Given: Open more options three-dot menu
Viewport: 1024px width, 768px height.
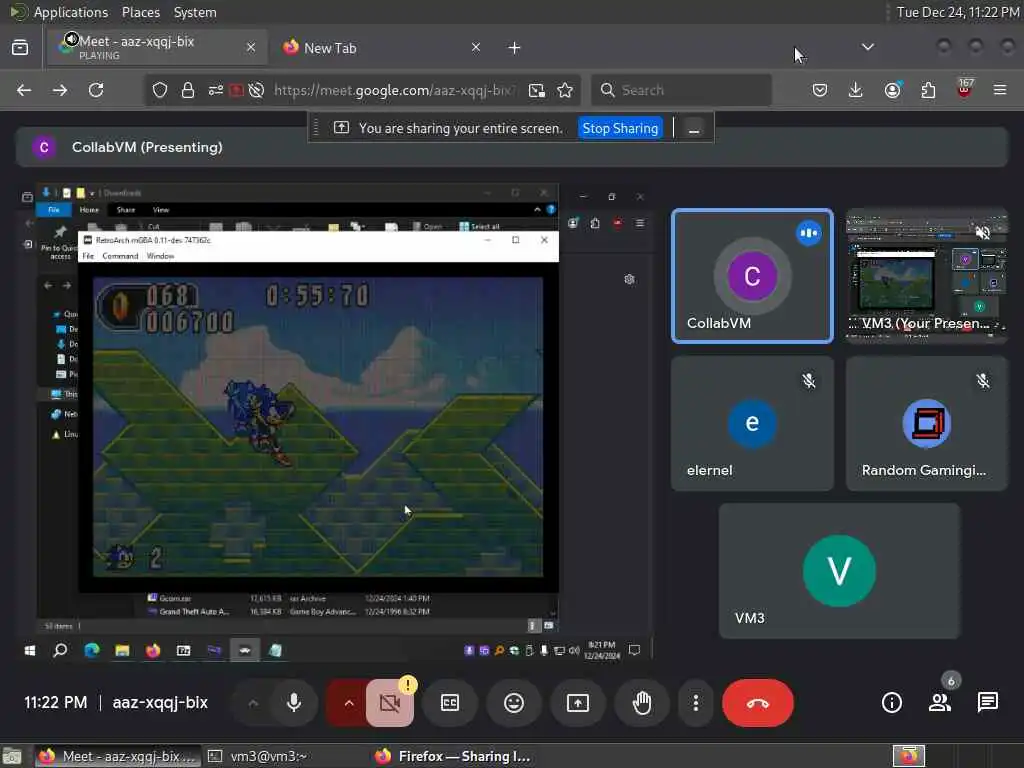Looking at the screenshot, I should click(x=696, y=703).
